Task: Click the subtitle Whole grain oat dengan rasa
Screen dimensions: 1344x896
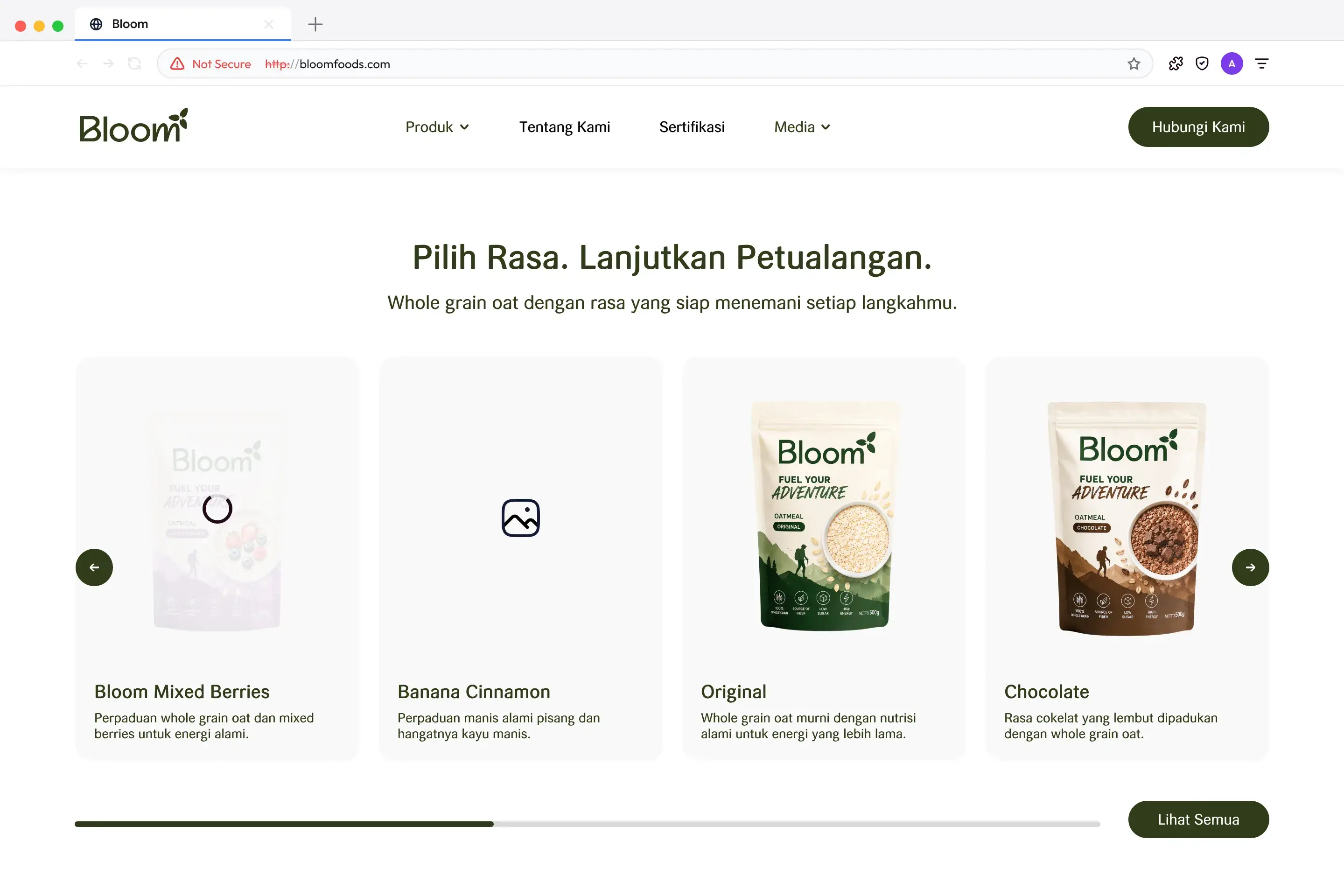Action: (x=672, y=302)
